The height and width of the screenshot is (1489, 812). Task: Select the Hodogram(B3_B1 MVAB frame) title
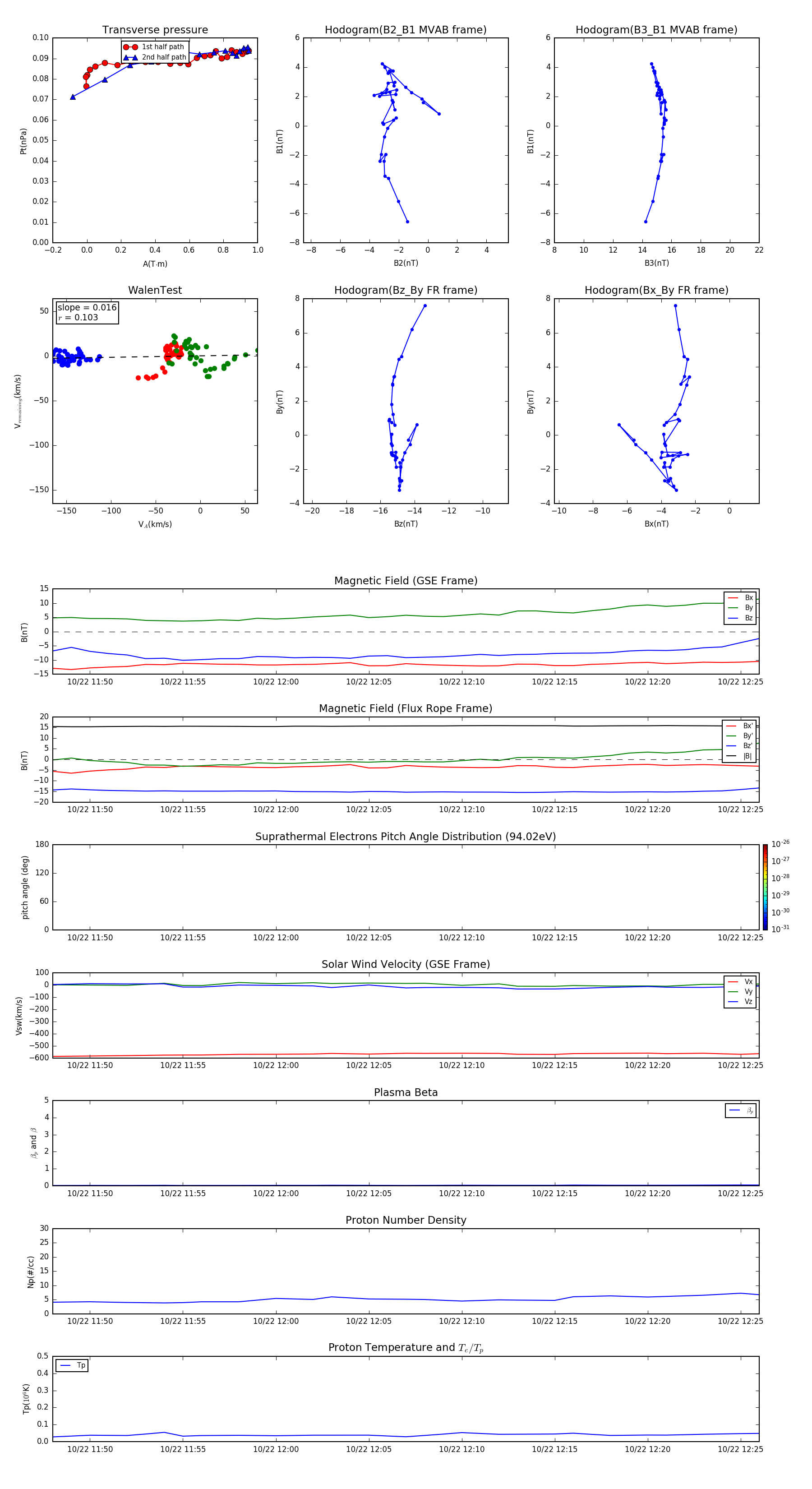pyautogui.click(x=656, y=30)
